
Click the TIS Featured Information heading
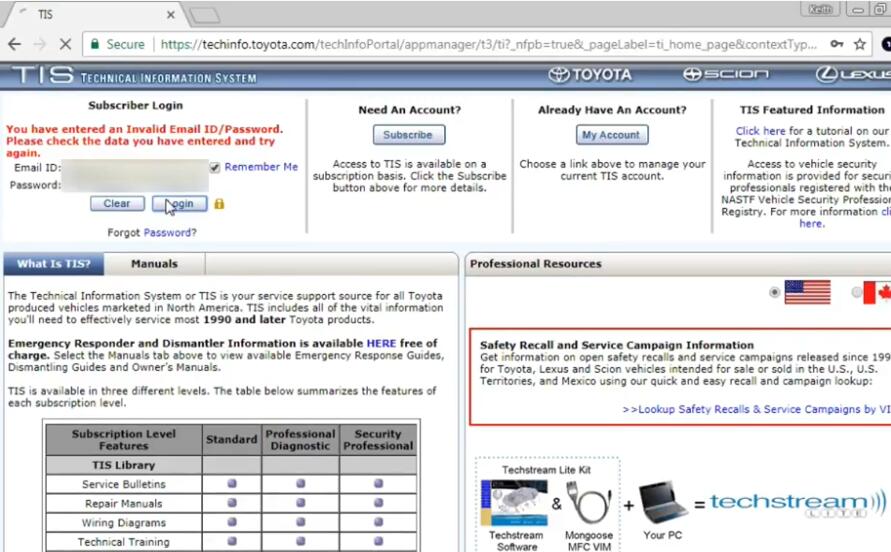click(x=812, y=110)
